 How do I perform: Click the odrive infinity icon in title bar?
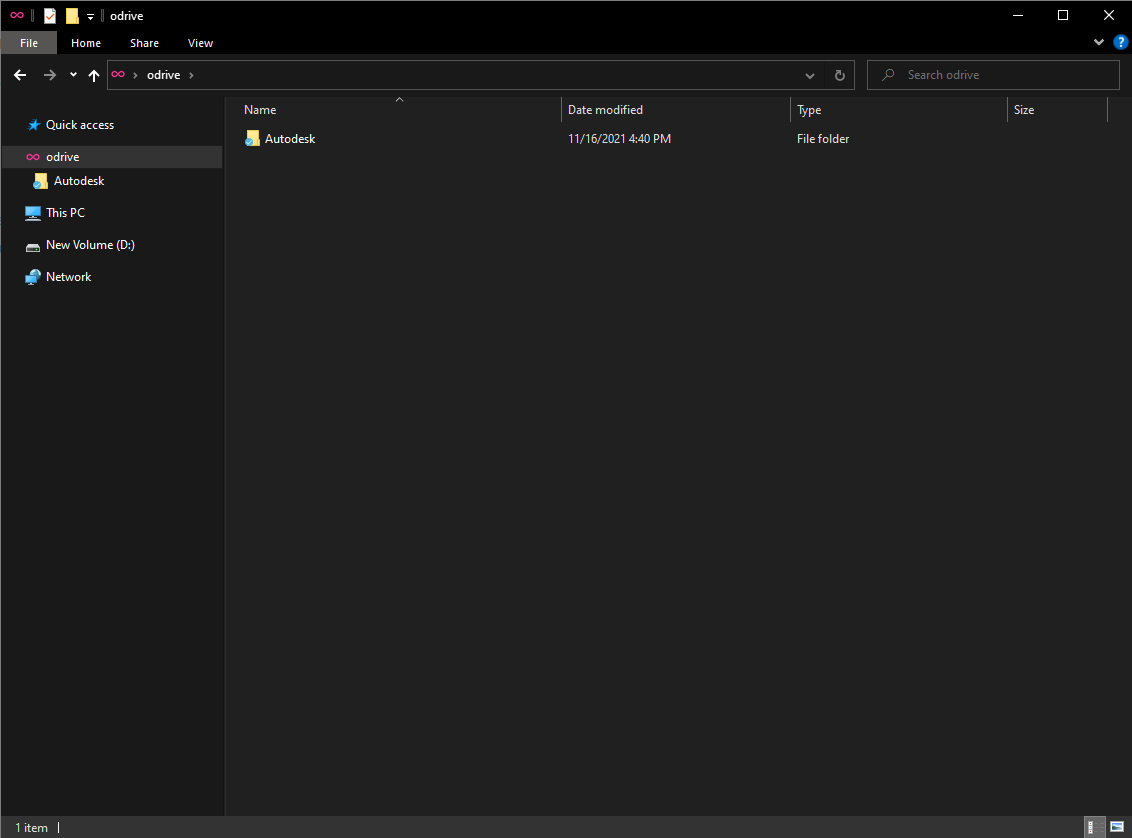(x=17, y=15)
